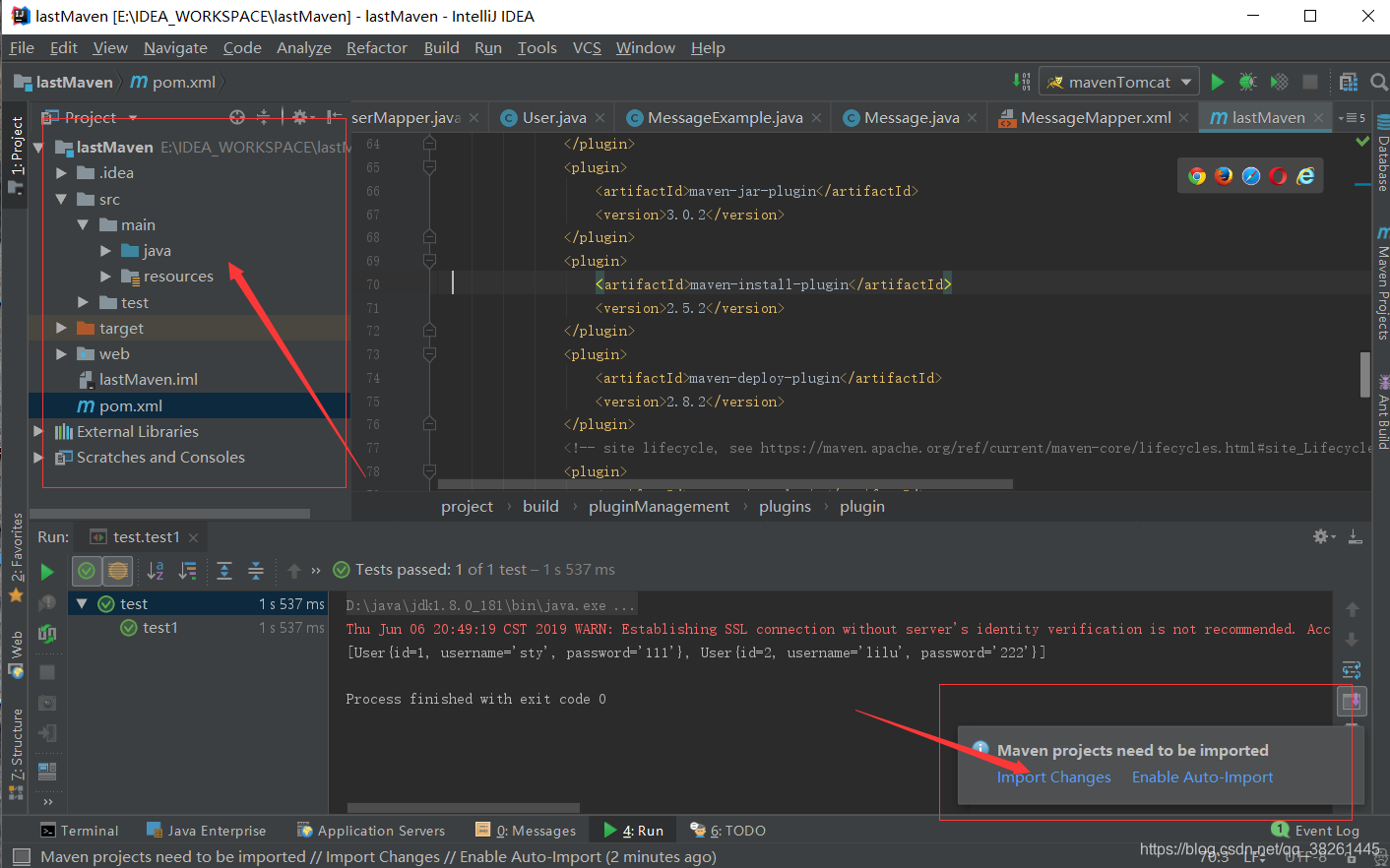Open the 6: TODO tool window
Image resolution: width=1390 pixels, height=868 pixels.
click(727, 831)
